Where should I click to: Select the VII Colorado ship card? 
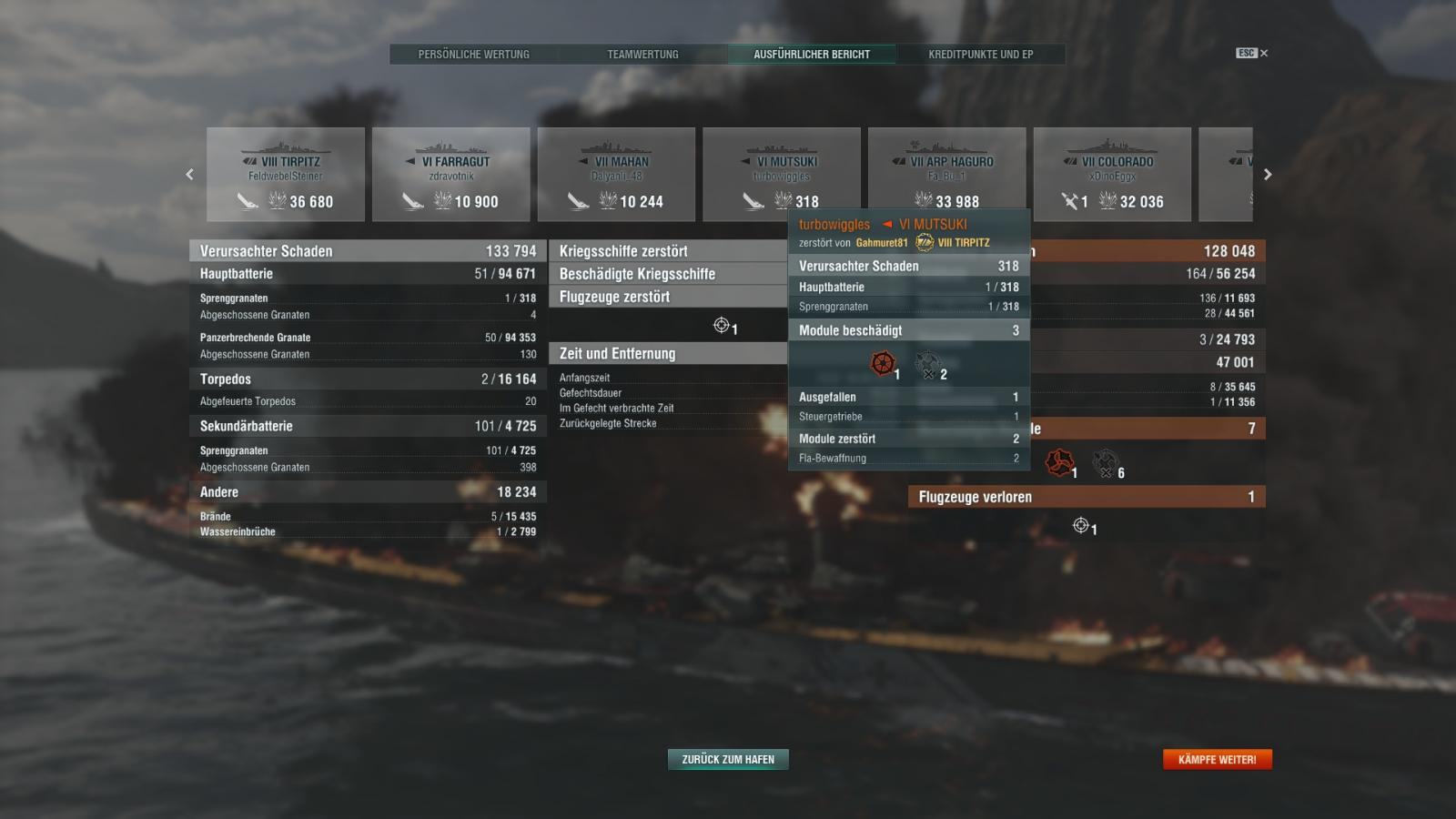1112,175
